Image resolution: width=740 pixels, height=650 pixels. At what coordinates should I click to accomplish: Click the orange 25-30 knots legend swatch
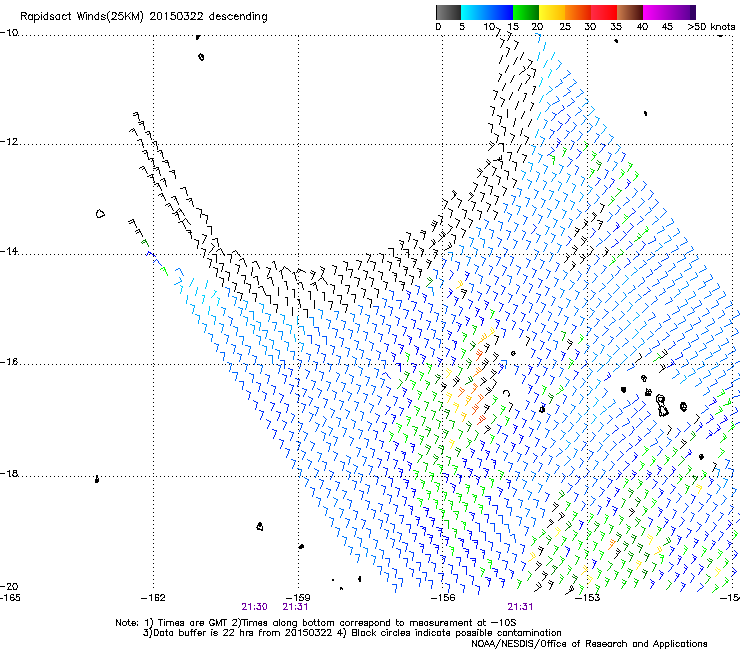point(578,12)
